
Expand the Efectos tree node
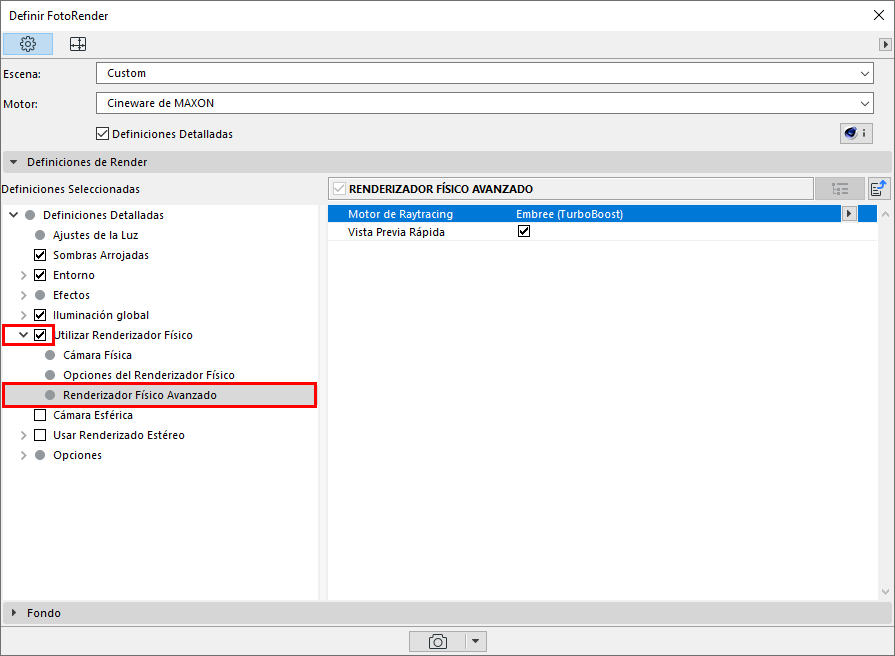[x=23, y=295]
